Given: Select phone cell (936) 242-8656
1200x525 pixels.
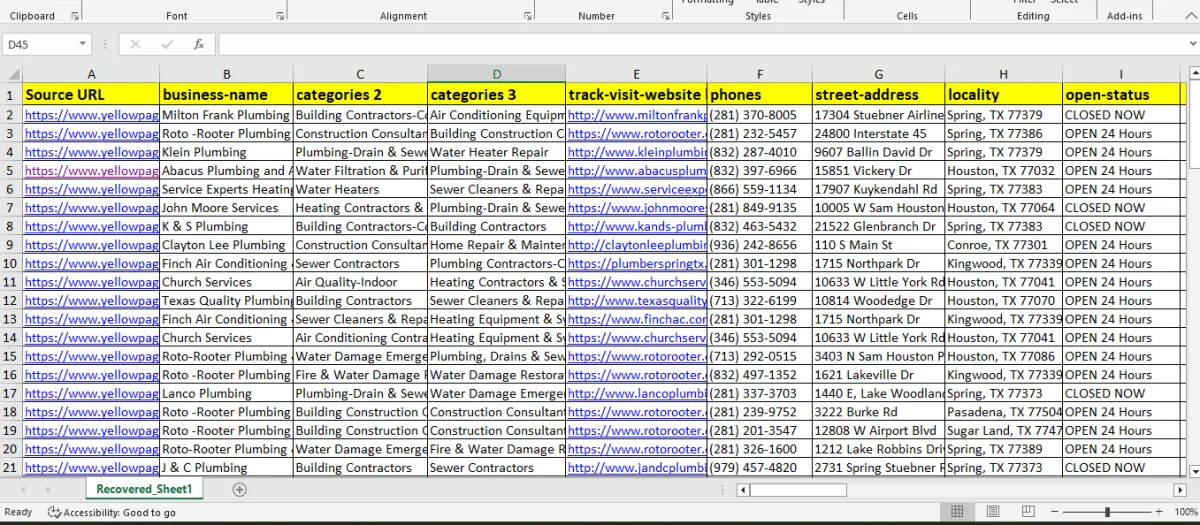Looking at the screenshot, I should pos(759,245).
